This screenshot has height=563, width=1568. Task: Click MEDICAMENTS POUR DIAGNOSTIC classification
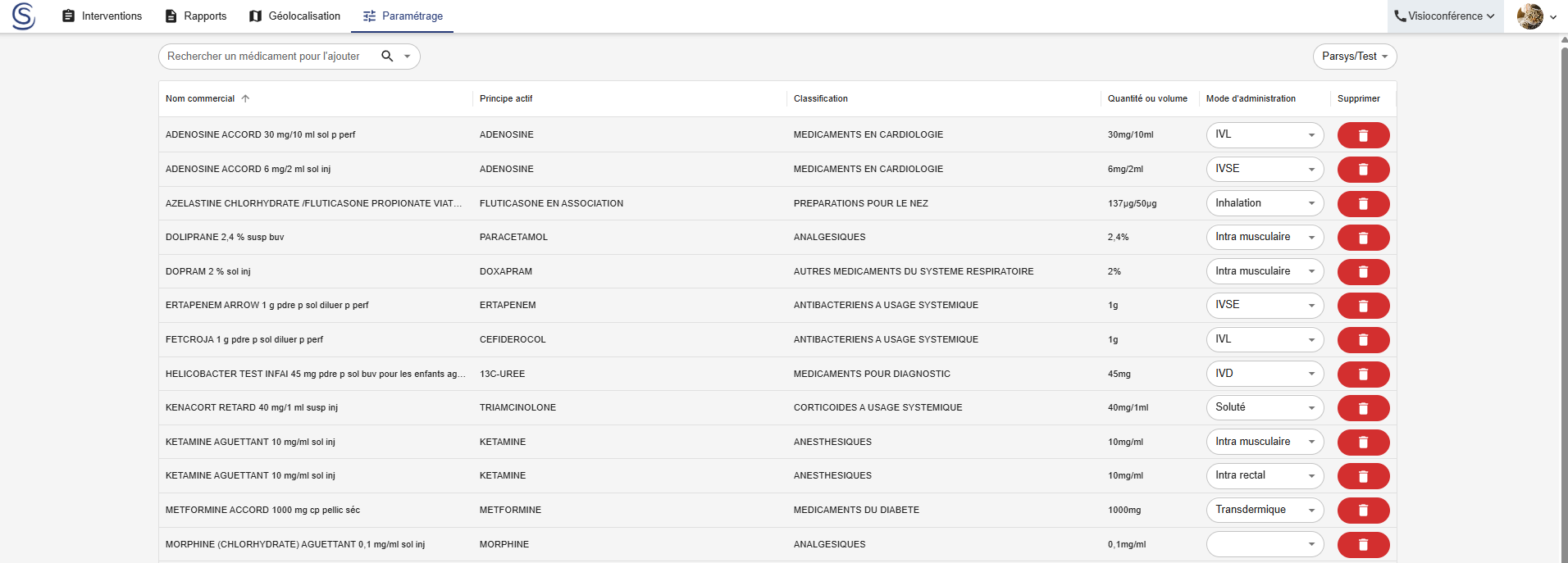(x=872, y=374)
